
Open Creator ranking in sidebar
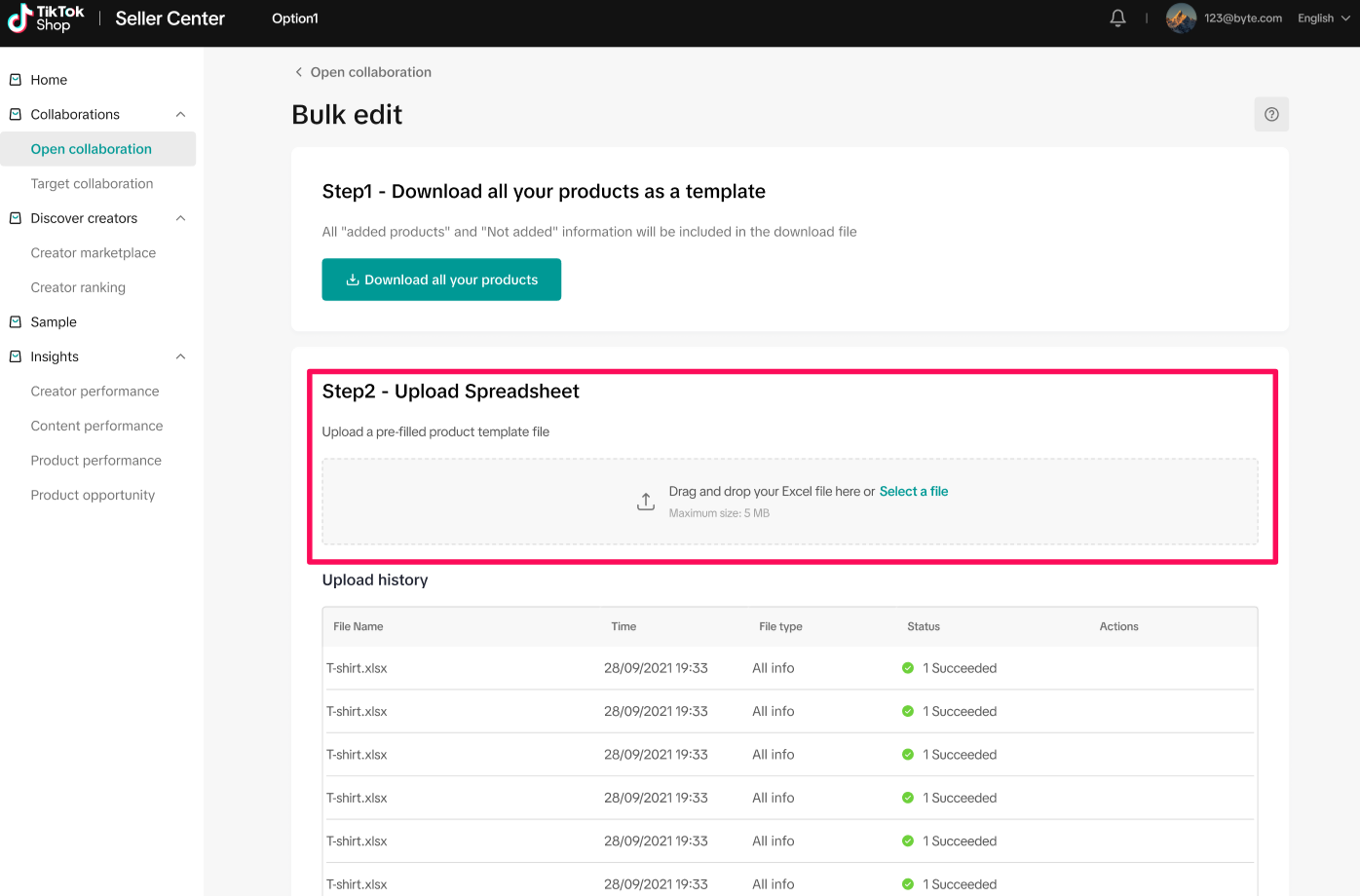point(78,287)
